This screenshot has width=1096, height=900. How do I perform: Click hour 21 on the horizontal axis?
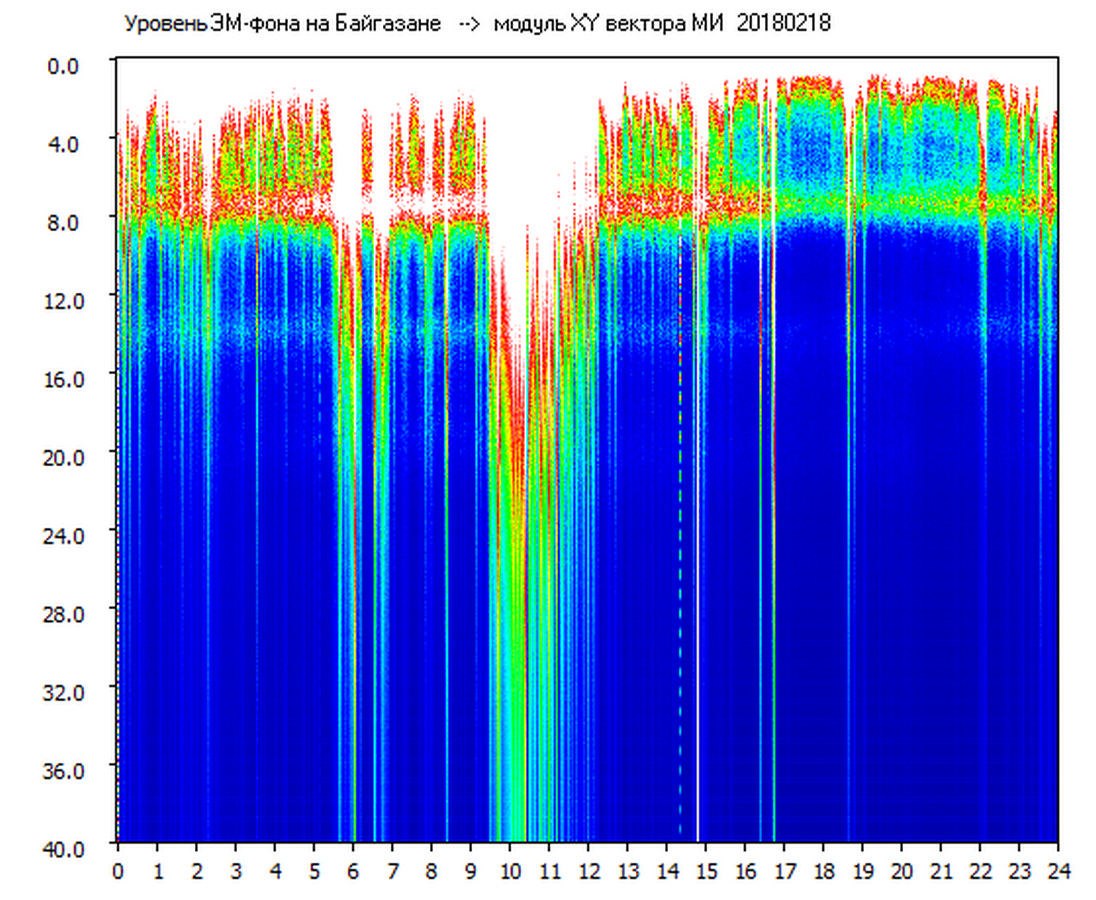[941, 870]
